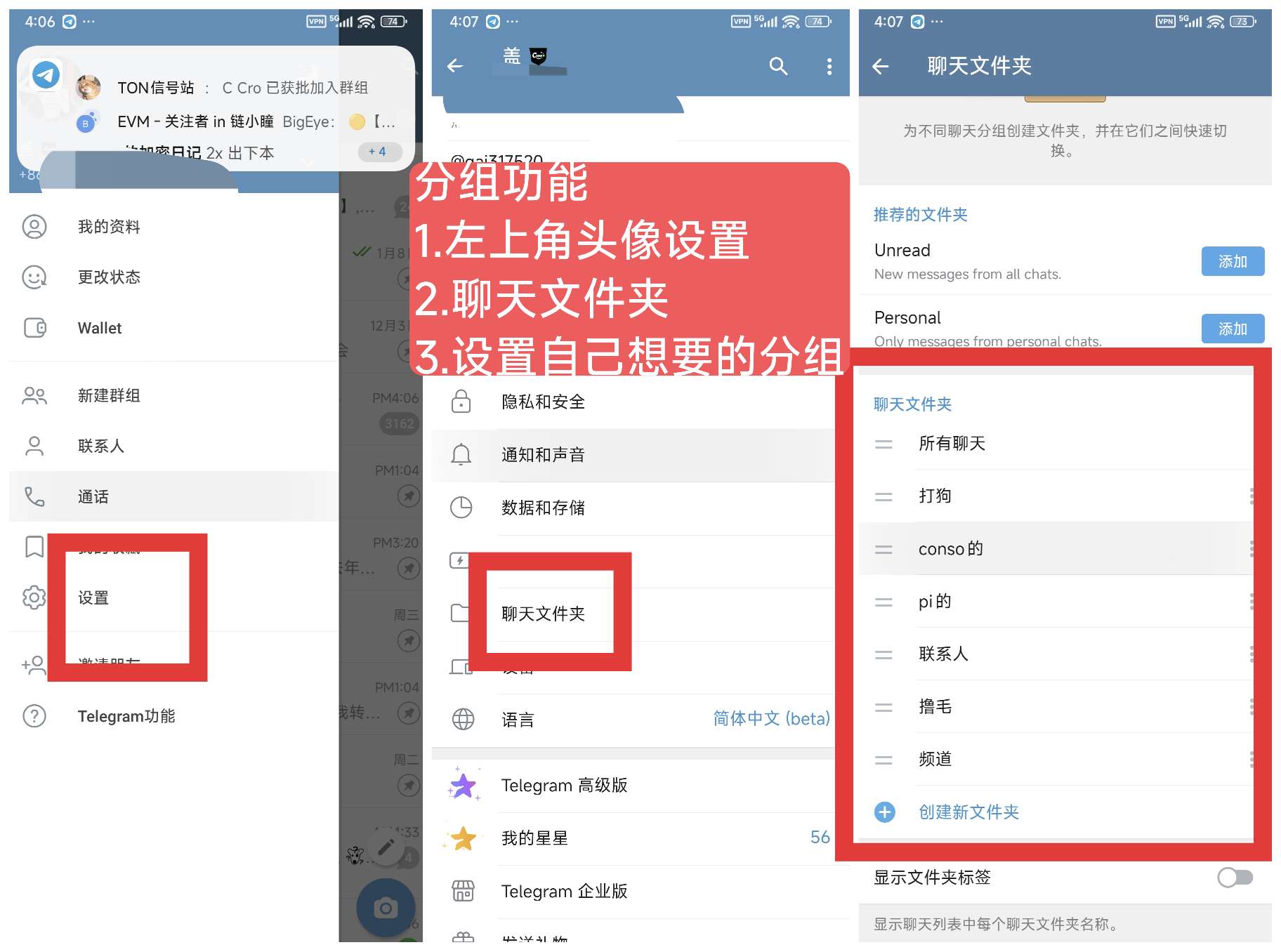Viewport: 1281px width, 952px height.
Task: Tap the pencil edit floating button
Action: tap(386, 847)
